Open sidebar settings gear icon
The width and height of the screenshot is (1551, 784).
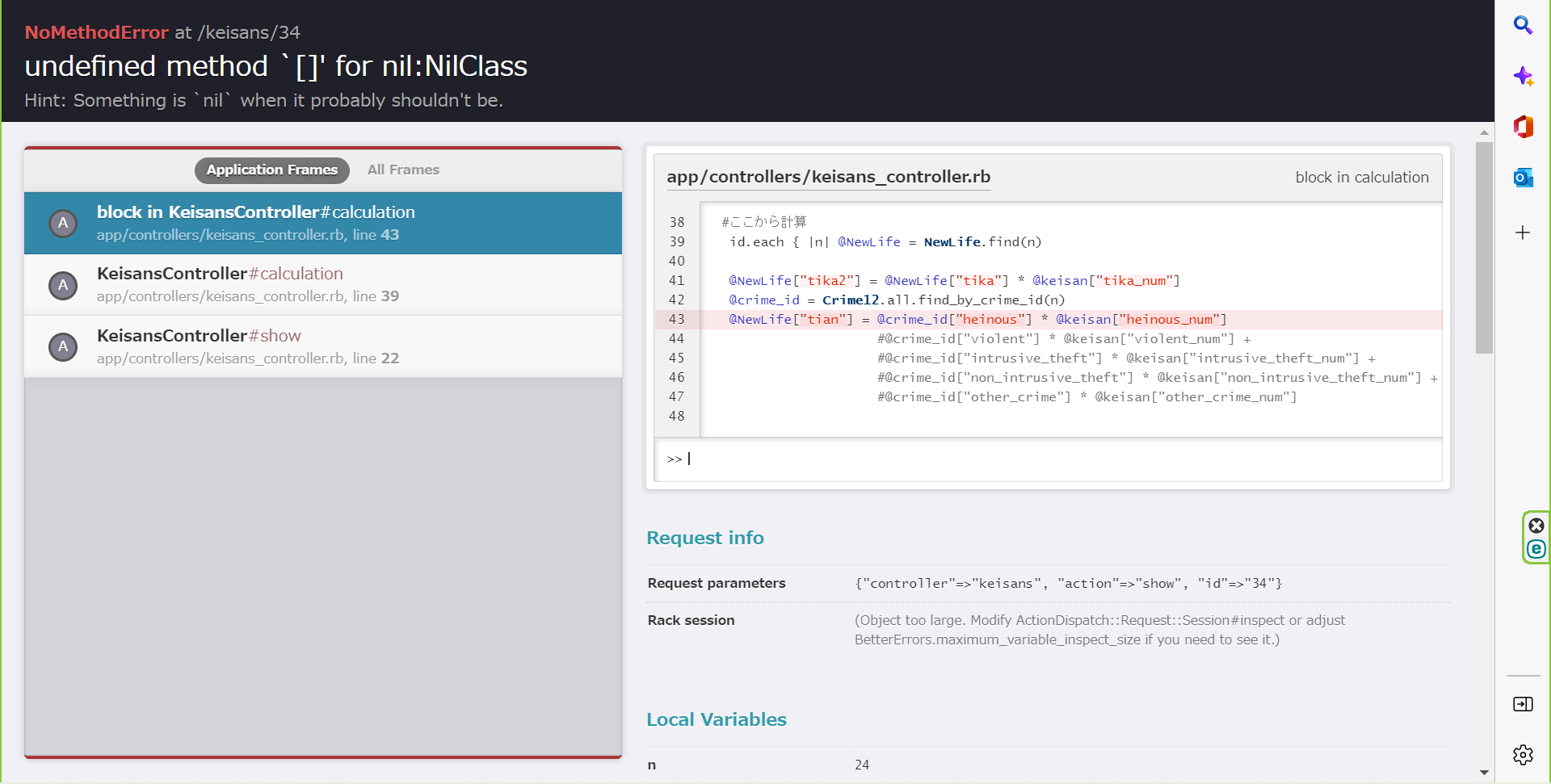(x=1523, y=754)
